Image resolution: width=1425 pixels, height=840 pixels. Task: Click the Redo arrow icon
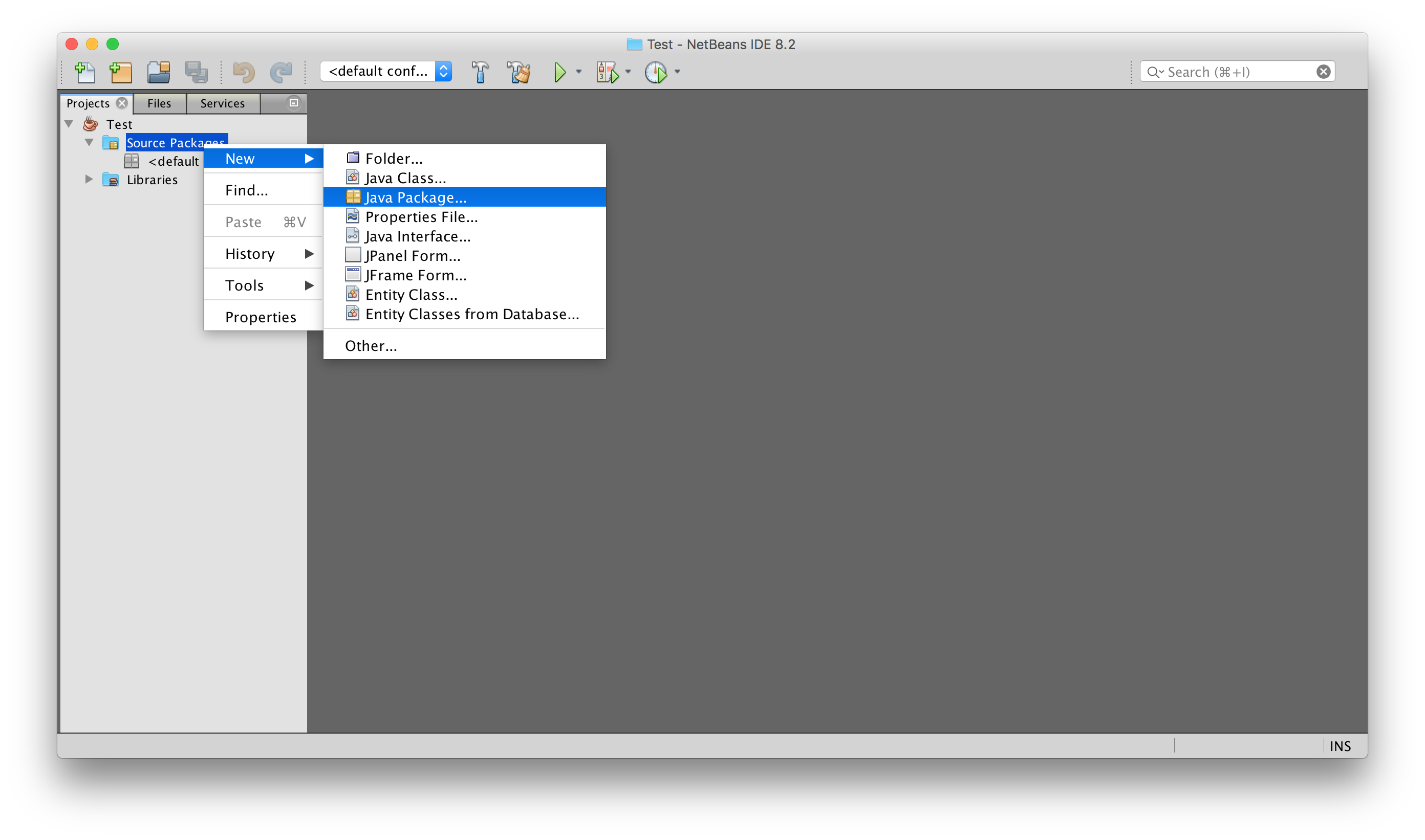pos(281,72)
